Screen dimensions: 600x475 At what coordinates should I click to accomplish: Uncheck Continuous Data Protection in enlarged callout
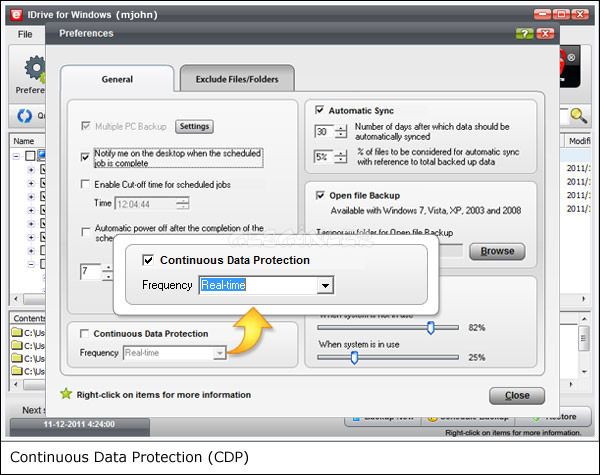pyautogui.click(x=148, y=260)
